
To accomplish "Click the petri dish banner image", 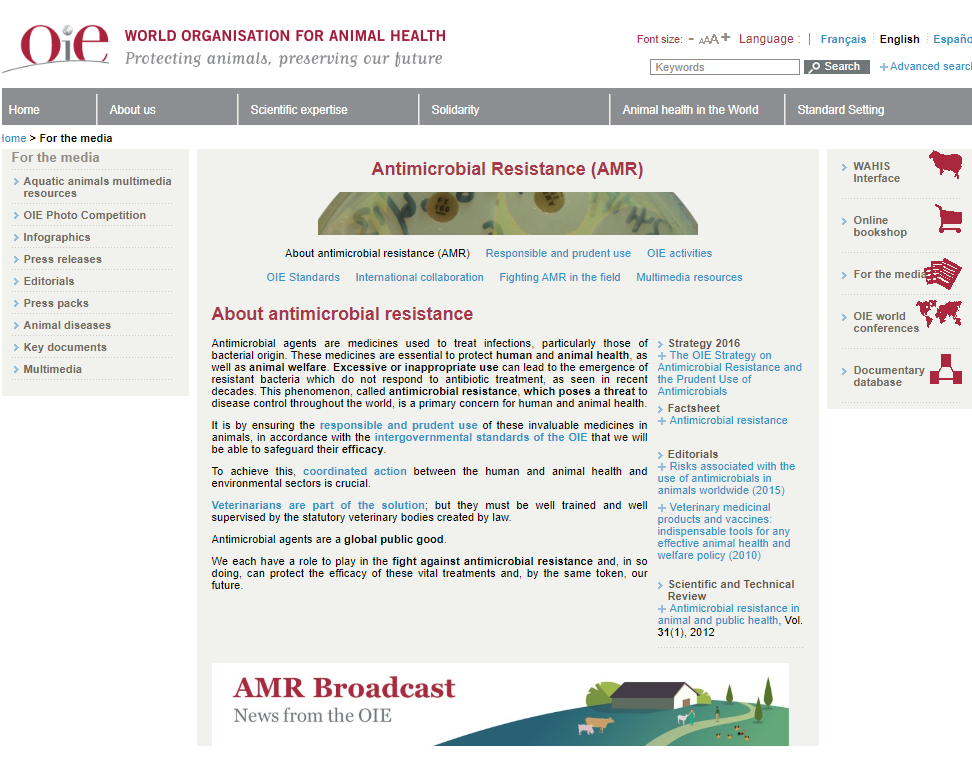I will (508, 213).
